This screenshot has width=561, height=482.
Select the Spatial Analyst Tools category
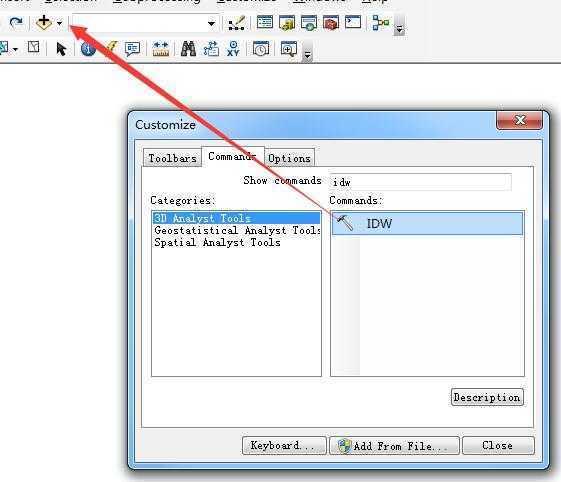pyautogui.click(x=236, y=242)
